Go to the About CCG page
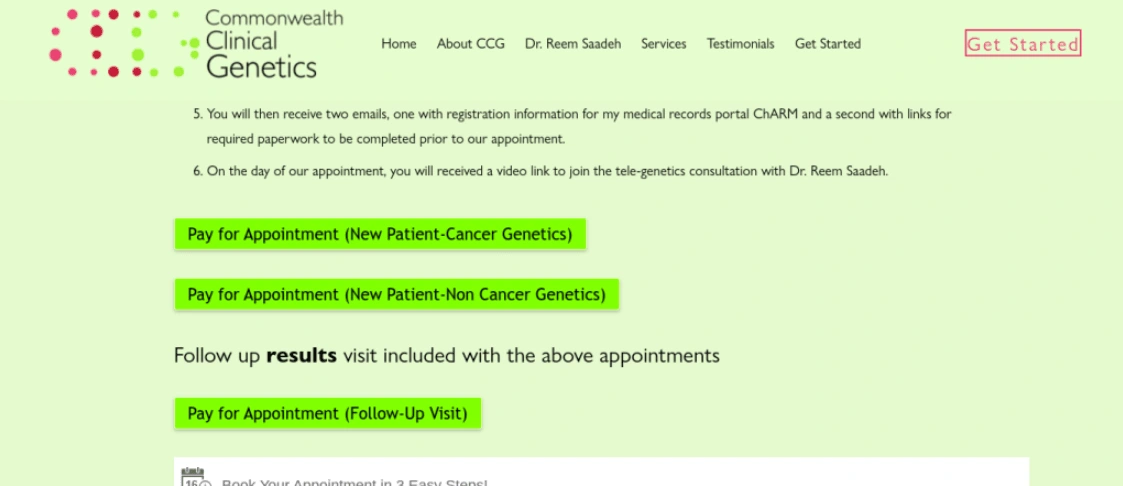Viewport: 1123px width, 486px height. (471, 44)
